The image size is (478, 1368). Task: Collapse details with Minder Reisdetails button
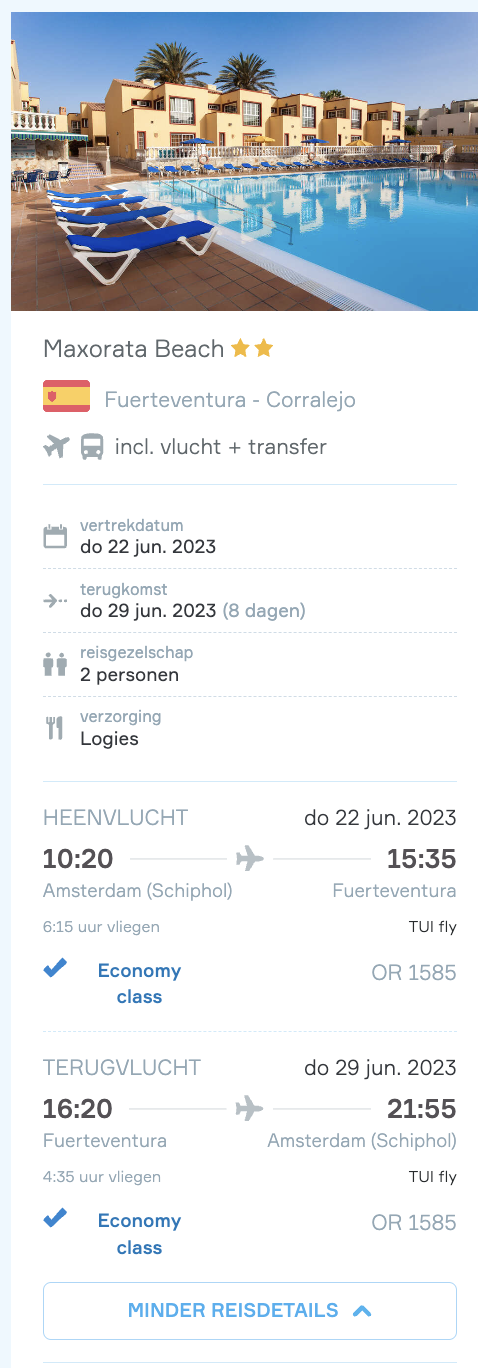pyautogui.click(x=250, y=1311)
